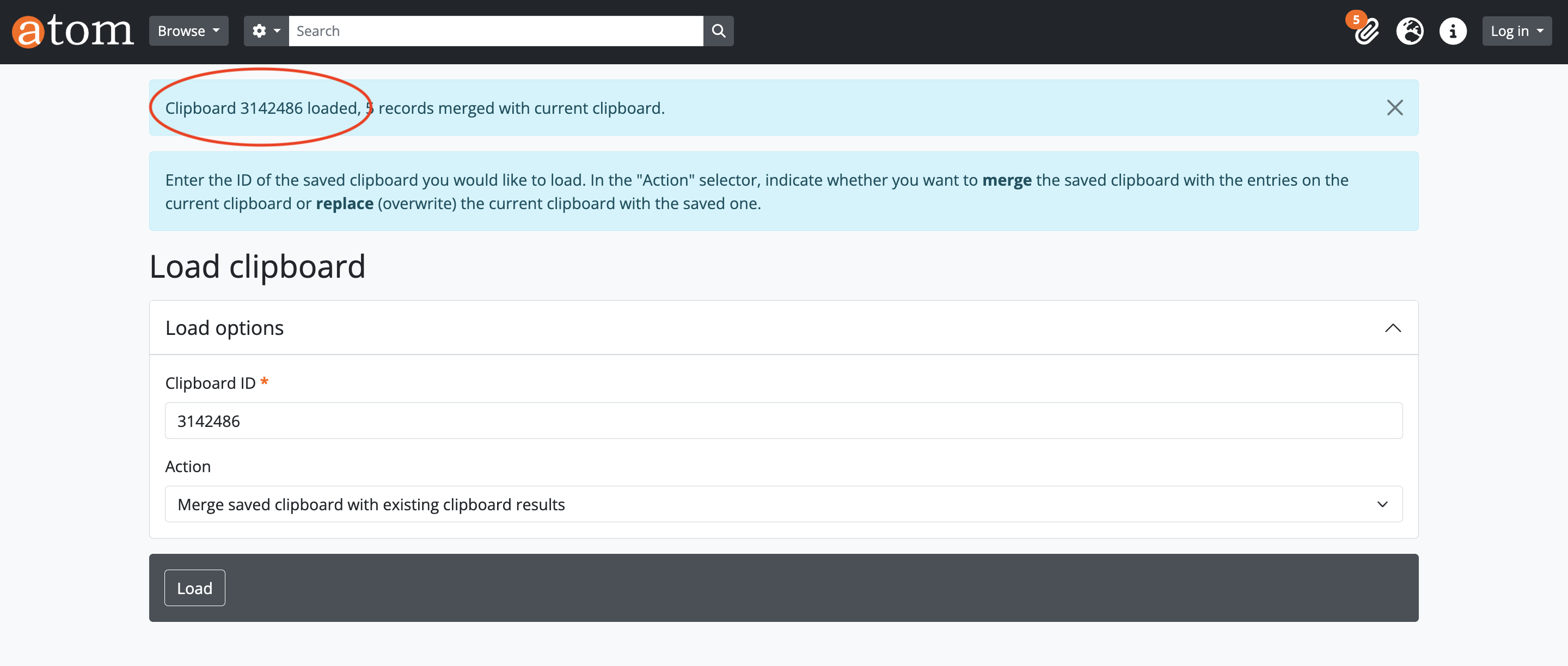Open the Log in dropdown
Screen dimensions: 1568x666
click(x=1516, y=31)
